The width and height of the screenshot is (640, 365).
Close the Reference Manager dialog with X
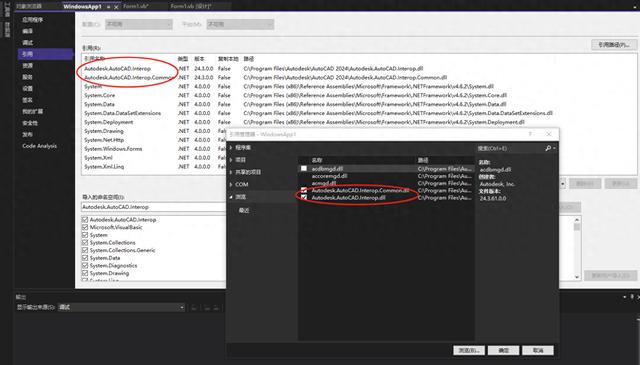click(549, 134)
